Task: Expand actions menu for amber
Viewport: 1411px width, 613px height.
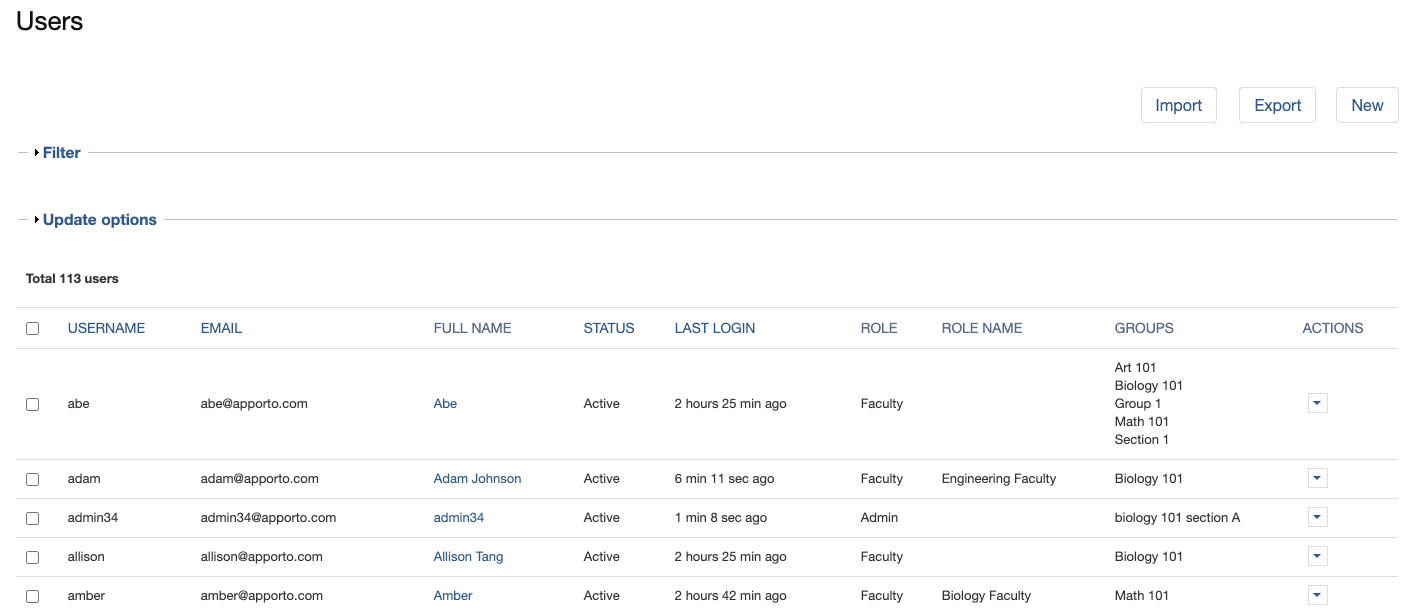Action: coord(1318,595)
